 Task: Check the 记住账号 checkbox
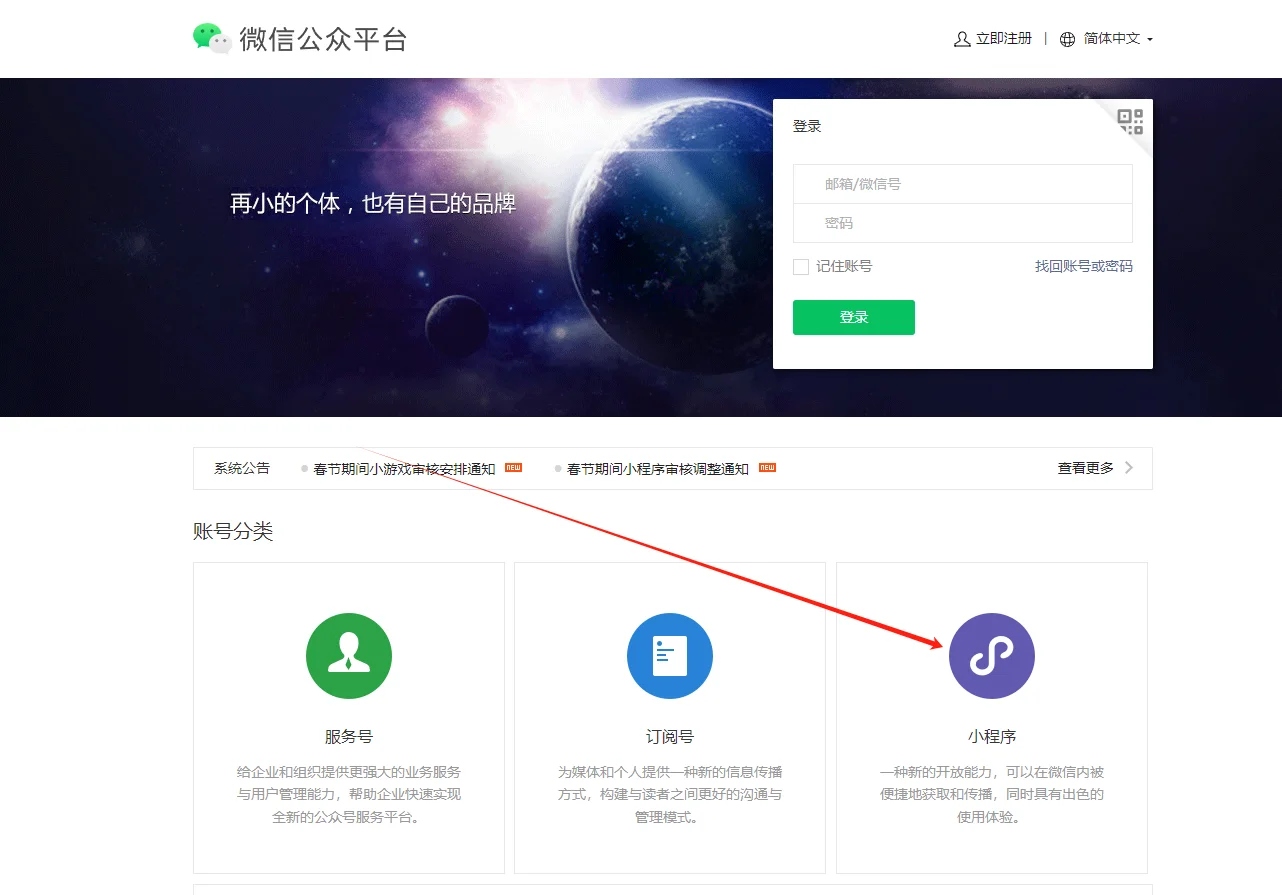(x=801, y=267)
